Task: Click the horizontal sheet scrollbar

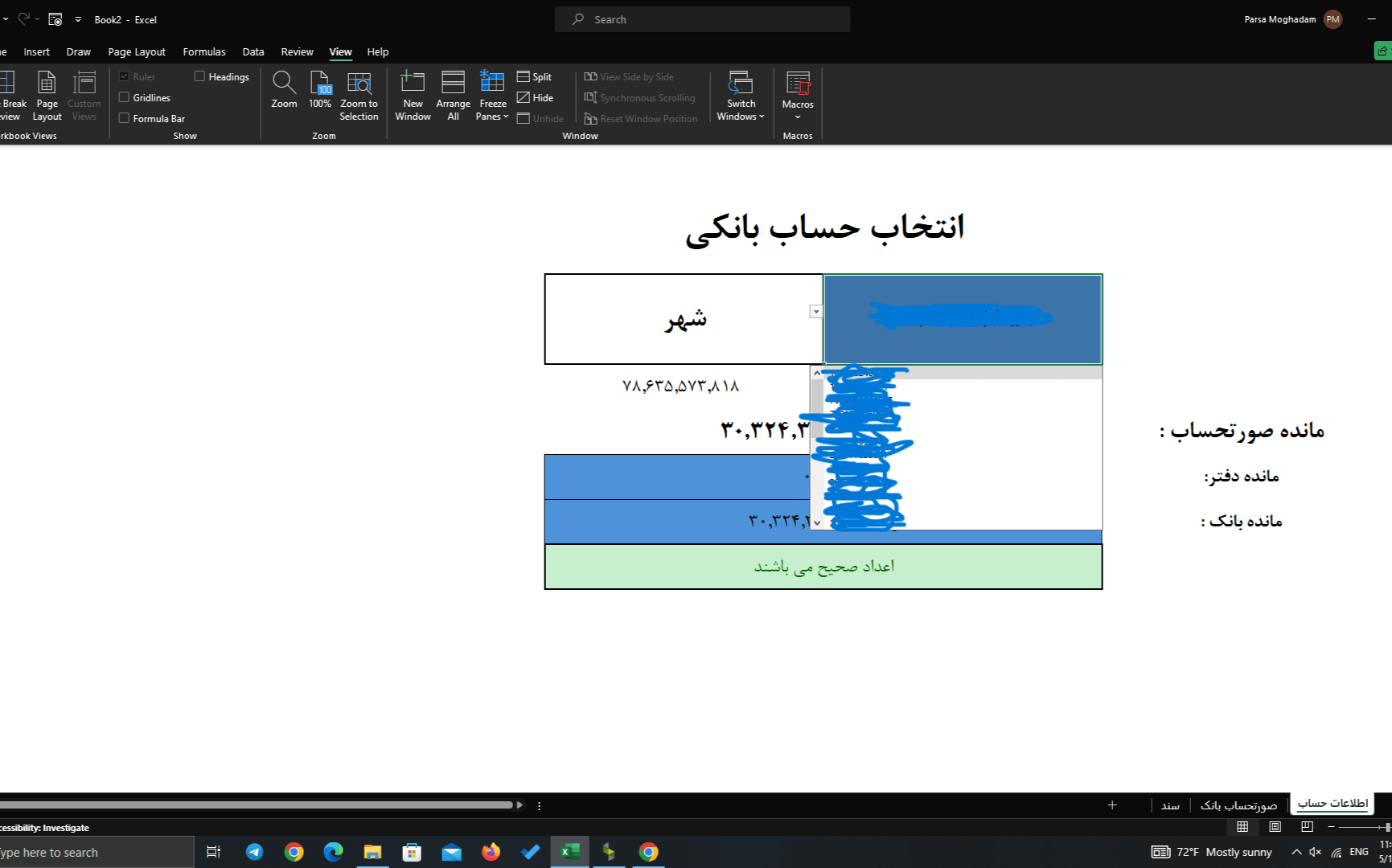Action: 256,805
